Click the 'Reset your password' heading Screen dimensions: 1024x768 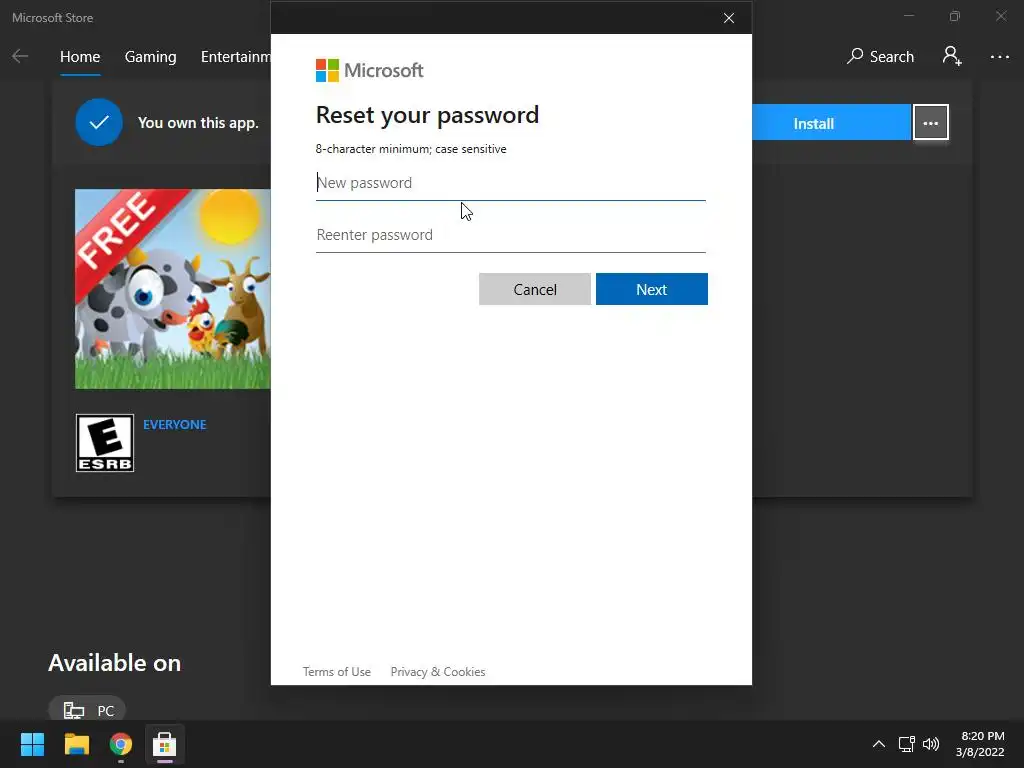428,115
